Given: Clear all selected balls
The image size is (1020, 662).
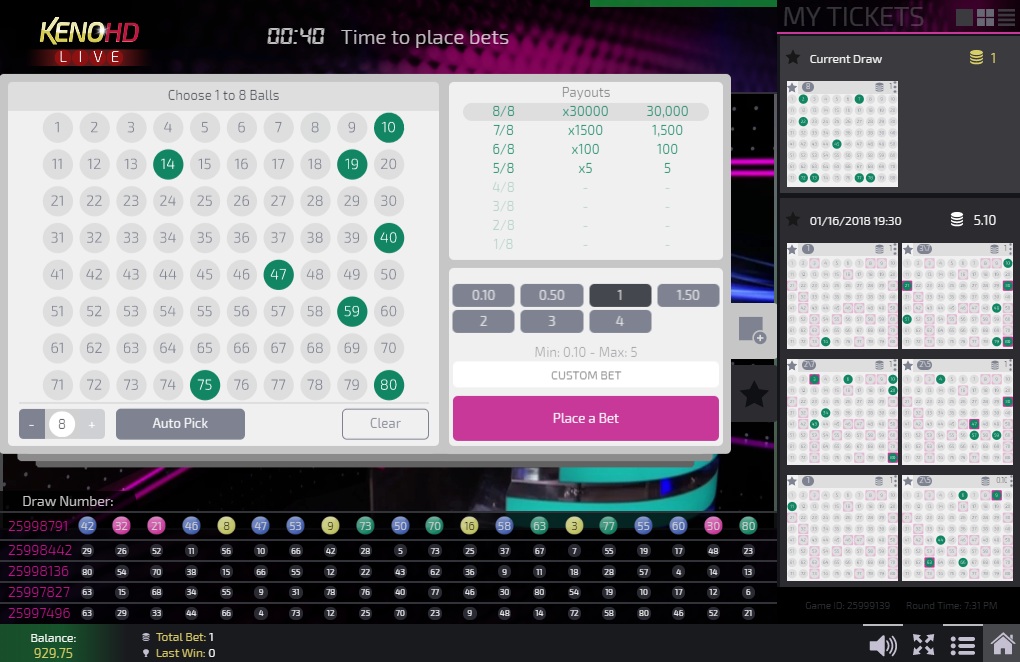Looking at the screenshot, I should (x=385, y=423).
